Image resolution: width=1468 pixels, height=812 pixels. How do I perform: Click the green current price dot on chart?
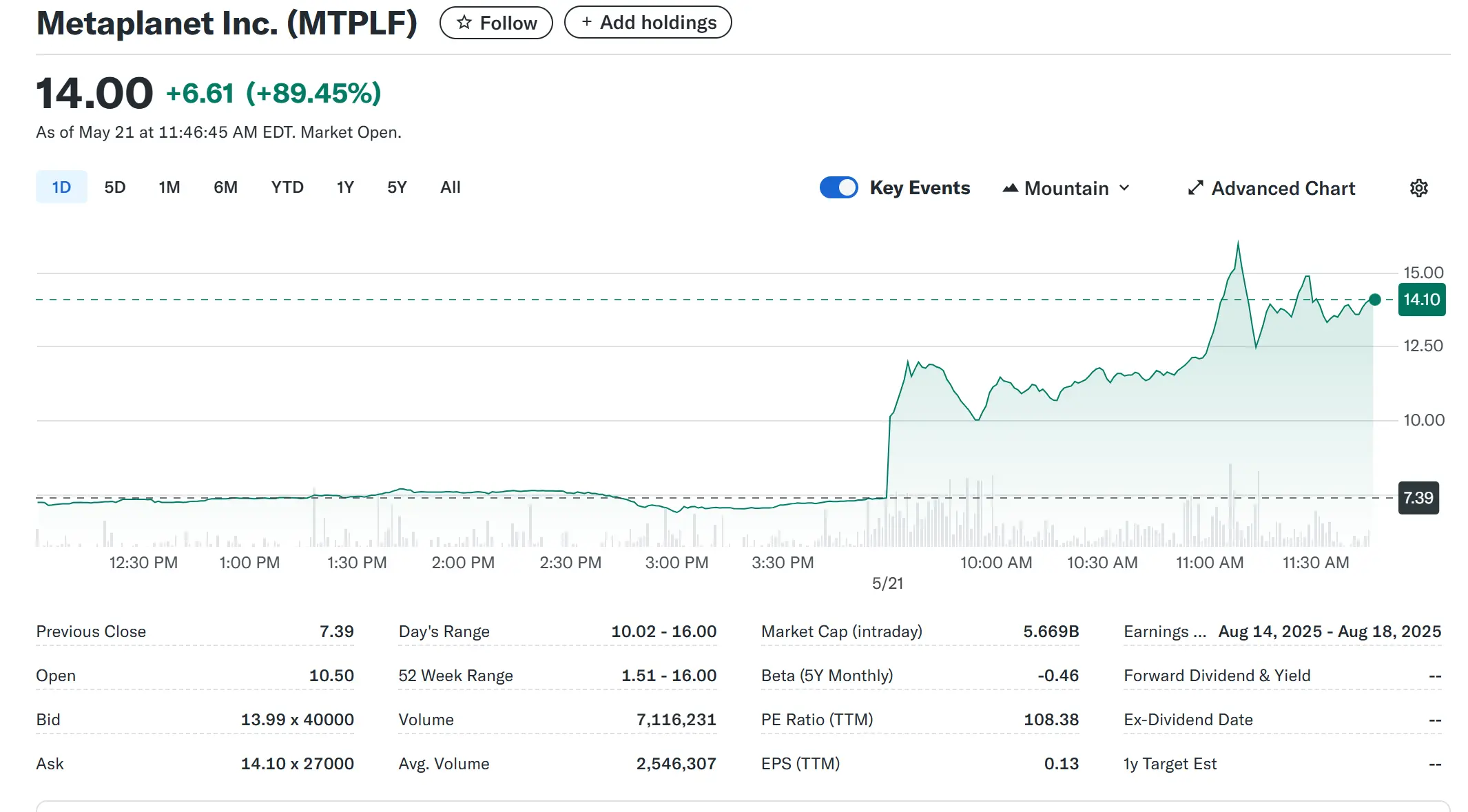[1374, 300]
